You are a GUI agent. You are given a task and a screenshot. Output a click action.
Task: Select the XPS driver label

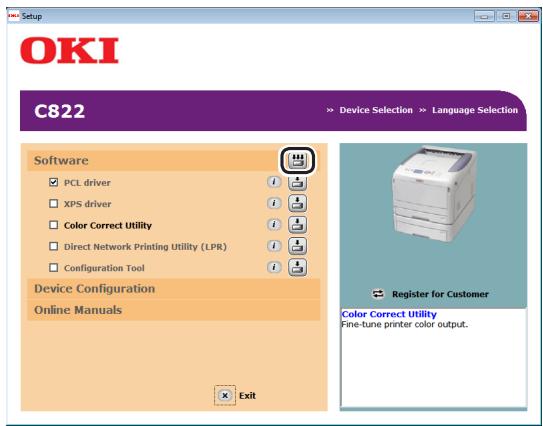click(x=88, y=204)
